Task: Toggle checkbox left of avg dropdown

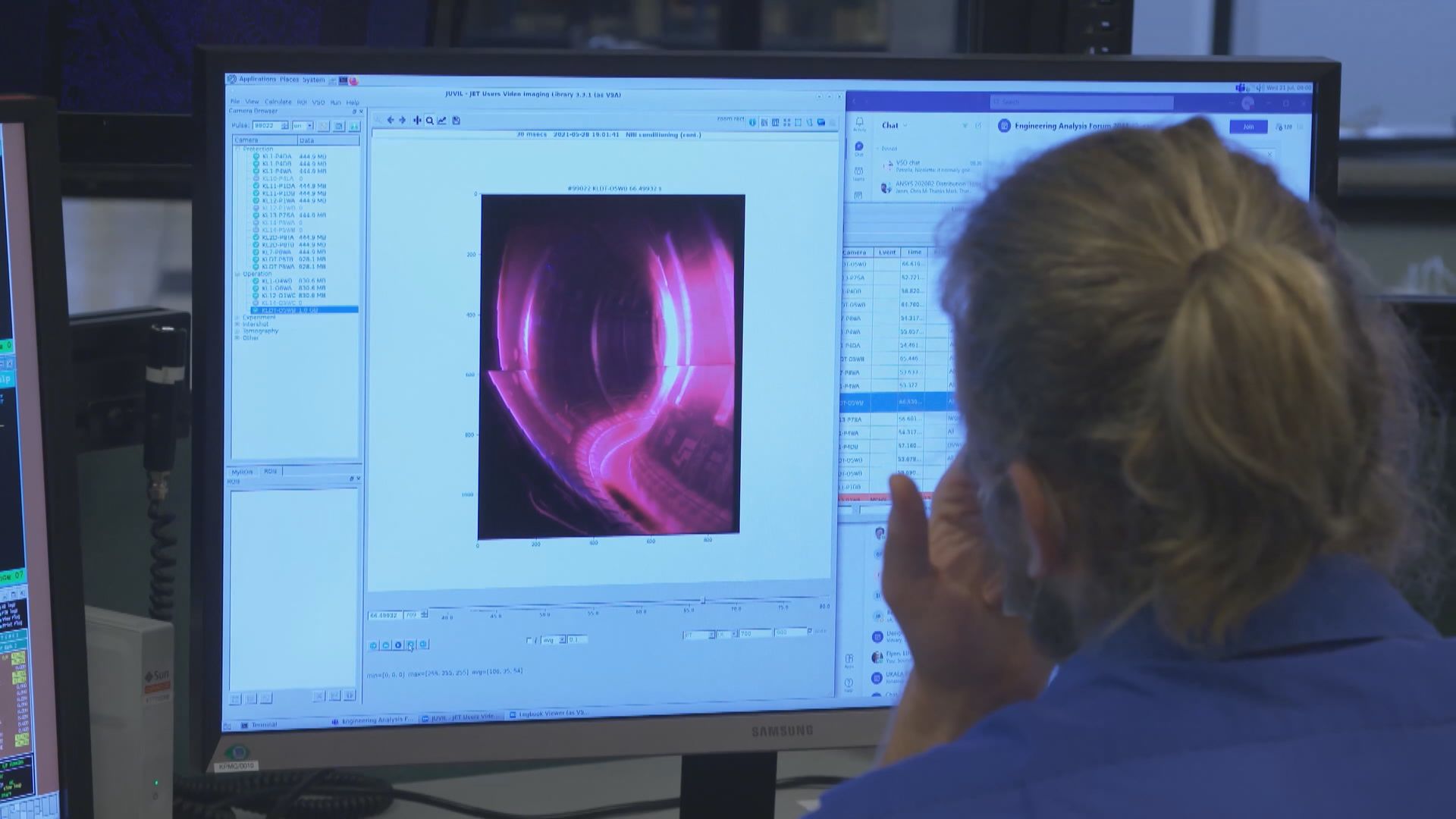Action: pyautogui.click(x=529, y=641)
